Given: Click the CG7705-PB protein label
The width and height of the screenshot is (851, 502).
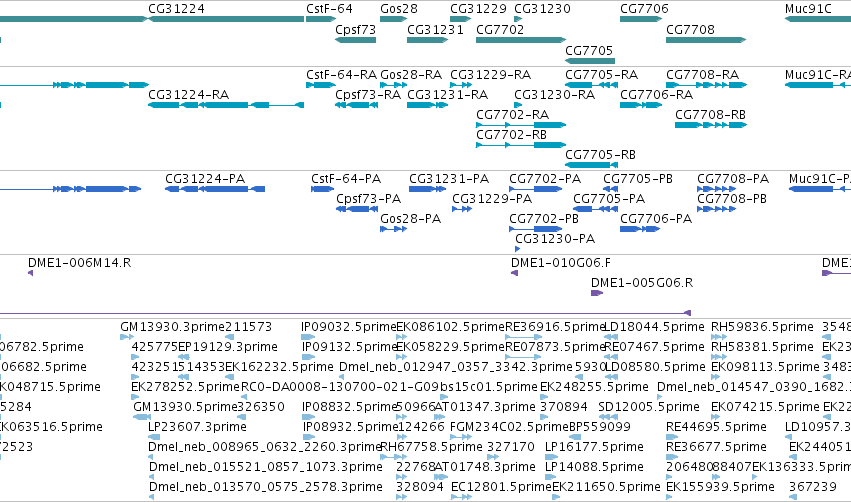Looking at the screenshot, I should click(x=638, y=179).
